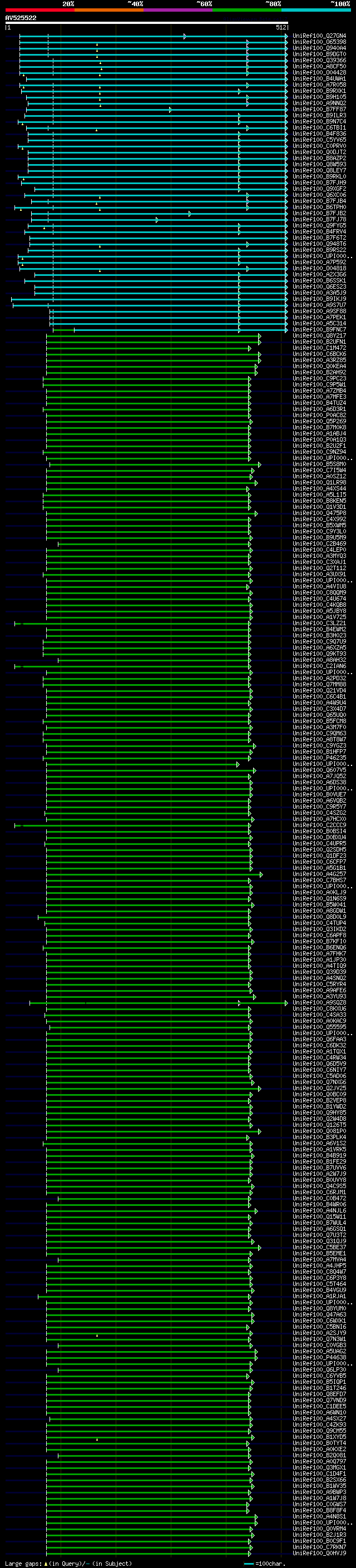Click UniRef100_Q0HVJ9 label

[319, 1553]
